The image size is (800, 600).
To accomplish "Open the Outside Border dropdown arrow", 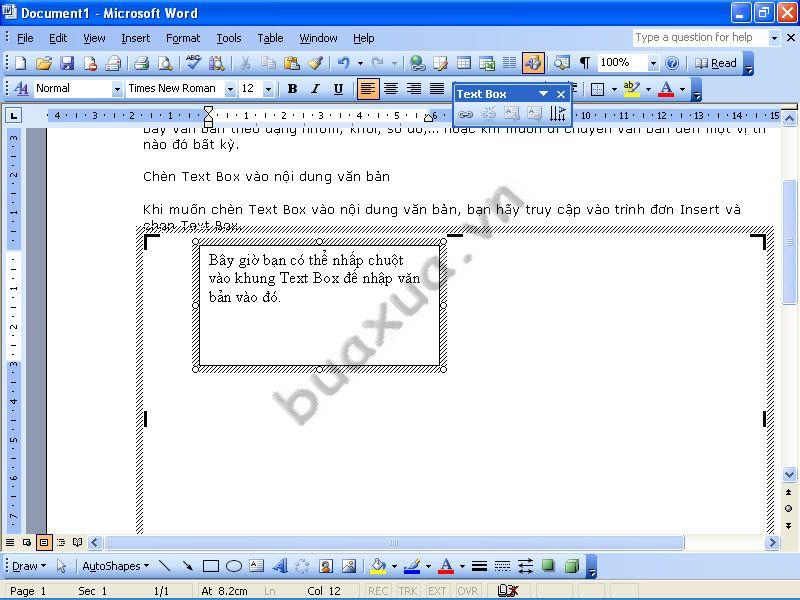I will click(x=614, y=89).
